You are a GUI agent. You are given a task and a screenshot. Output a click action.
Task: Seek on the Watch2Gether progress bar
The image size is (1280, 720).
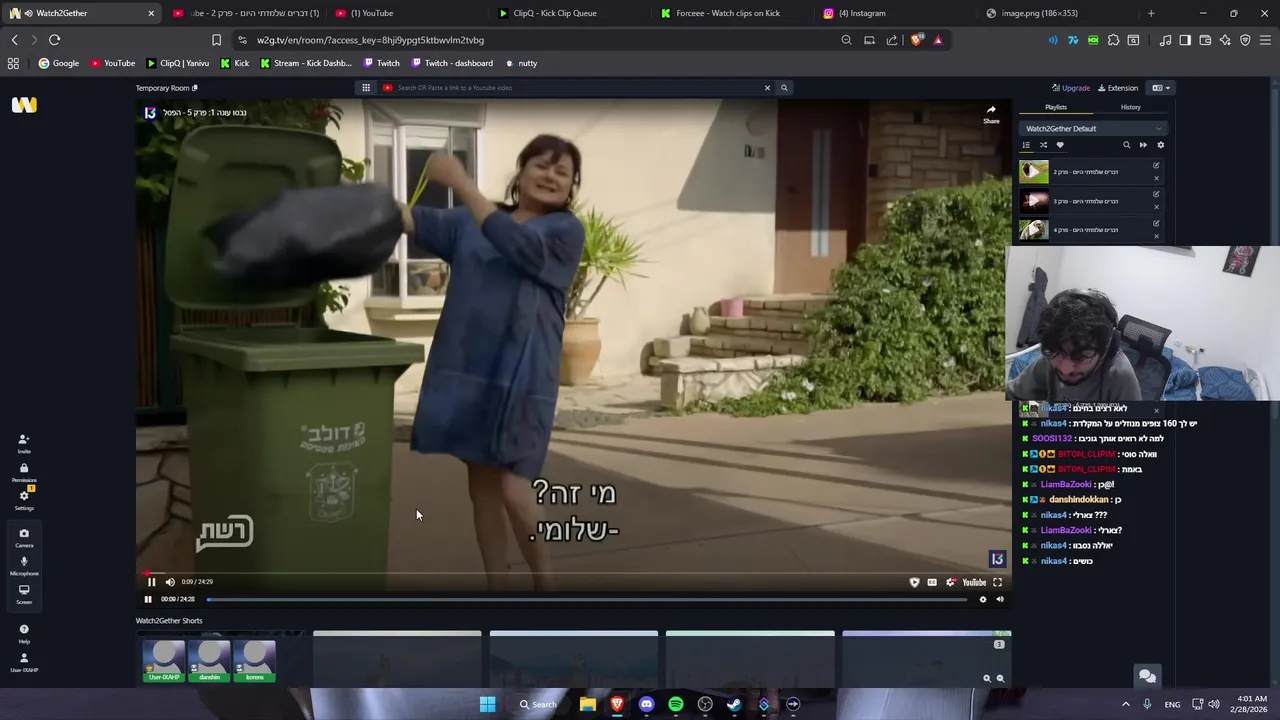coord(587,599)
